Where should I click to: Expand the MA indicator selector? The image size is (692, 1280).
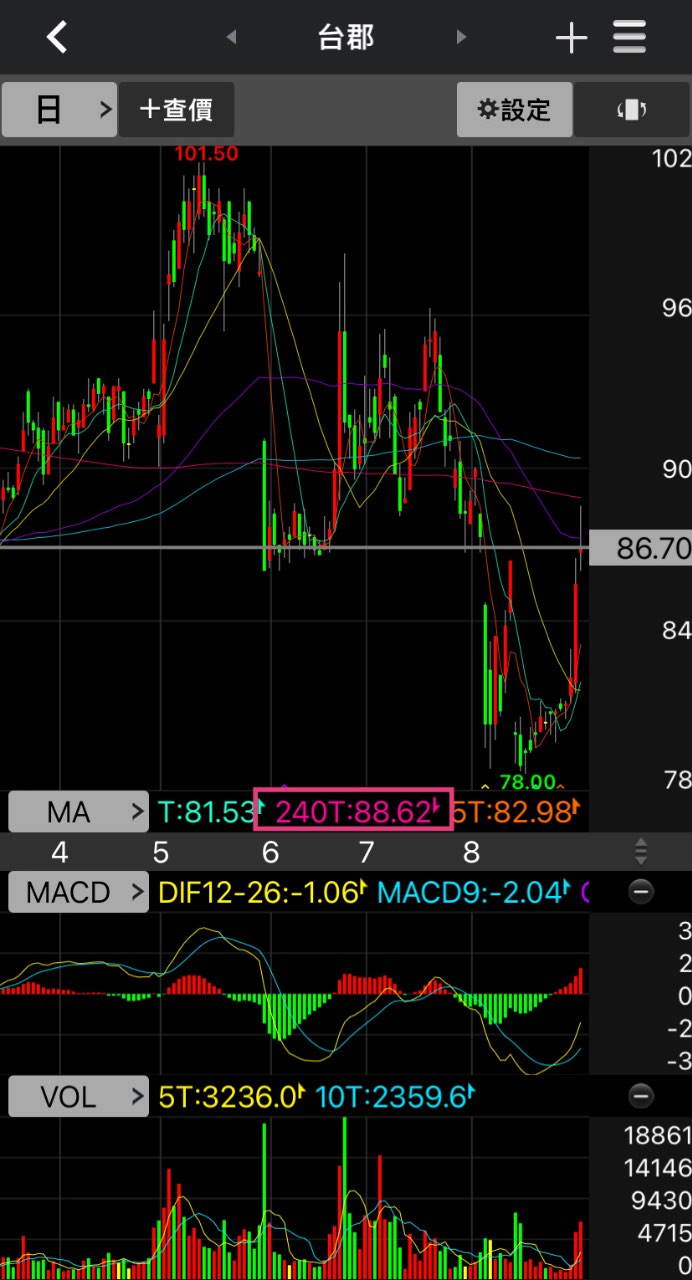pos(77,811)
